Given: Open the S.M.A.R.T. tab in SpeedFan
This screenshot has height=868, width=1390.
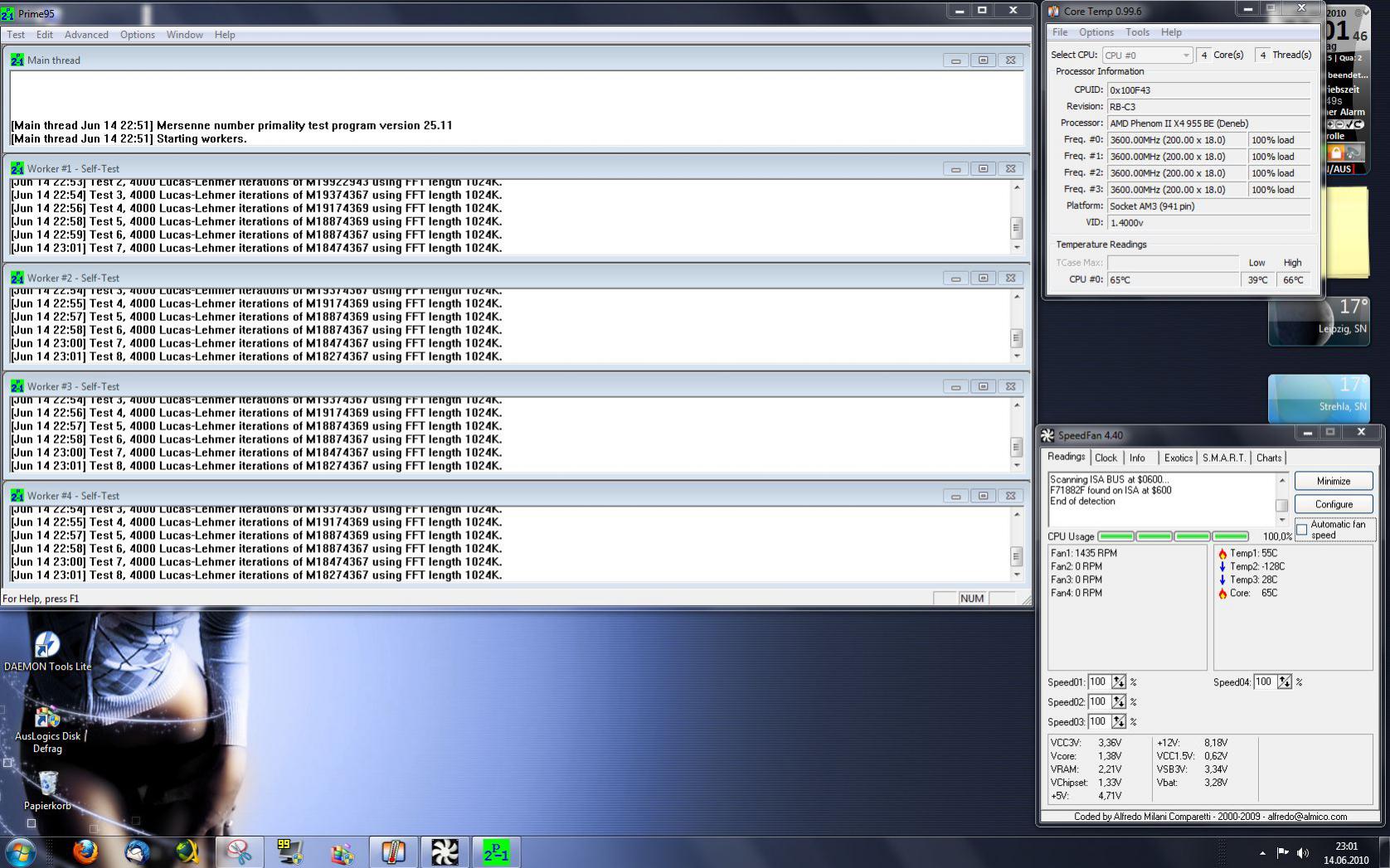Looking at the screenshot, I should 1224,458.
